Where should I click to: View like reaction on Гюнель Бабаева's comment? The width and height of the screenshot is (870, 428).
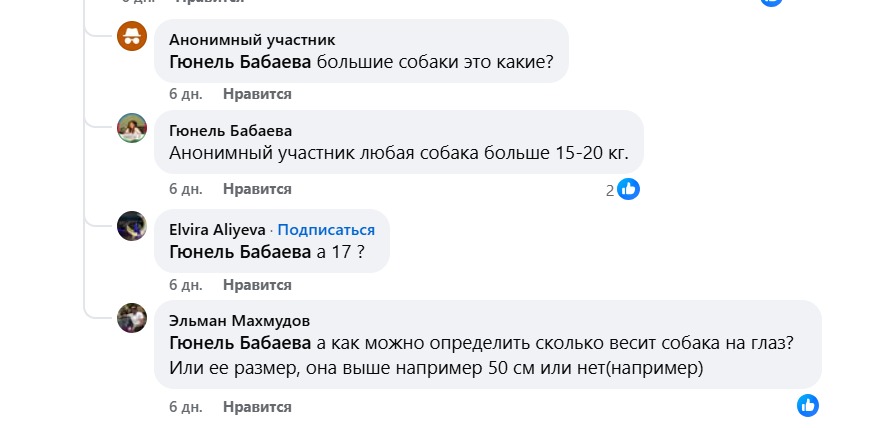[628, 189]
